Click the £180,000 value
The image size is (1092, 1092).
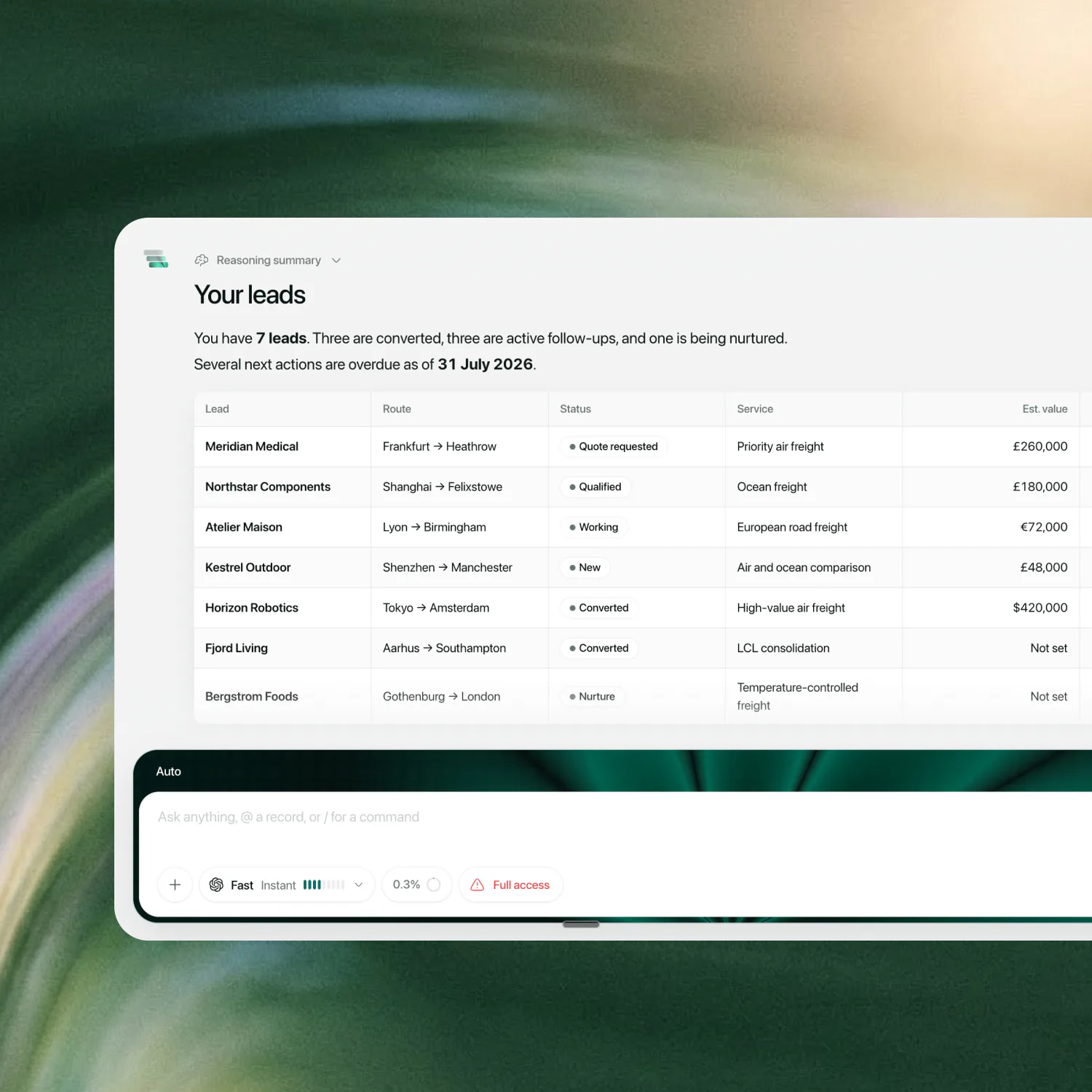[x=1040, y=487]
